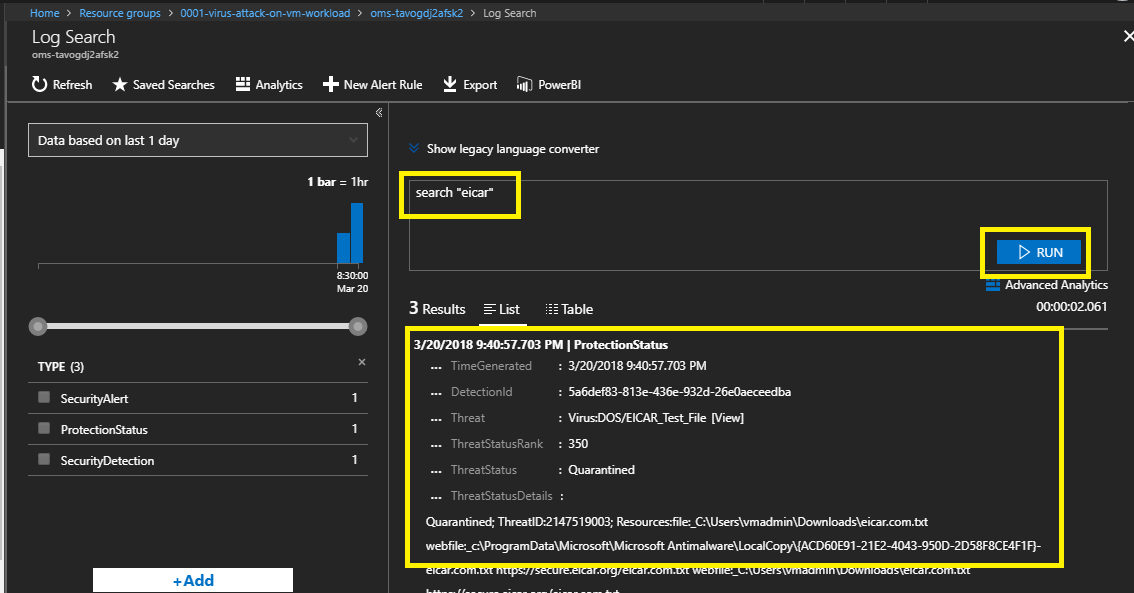The image size is (1134, 593).
Task: Click the DetectionId value 5a6def83-813e-436e-932d-26e0aeceedba
Action: (680, 392)
